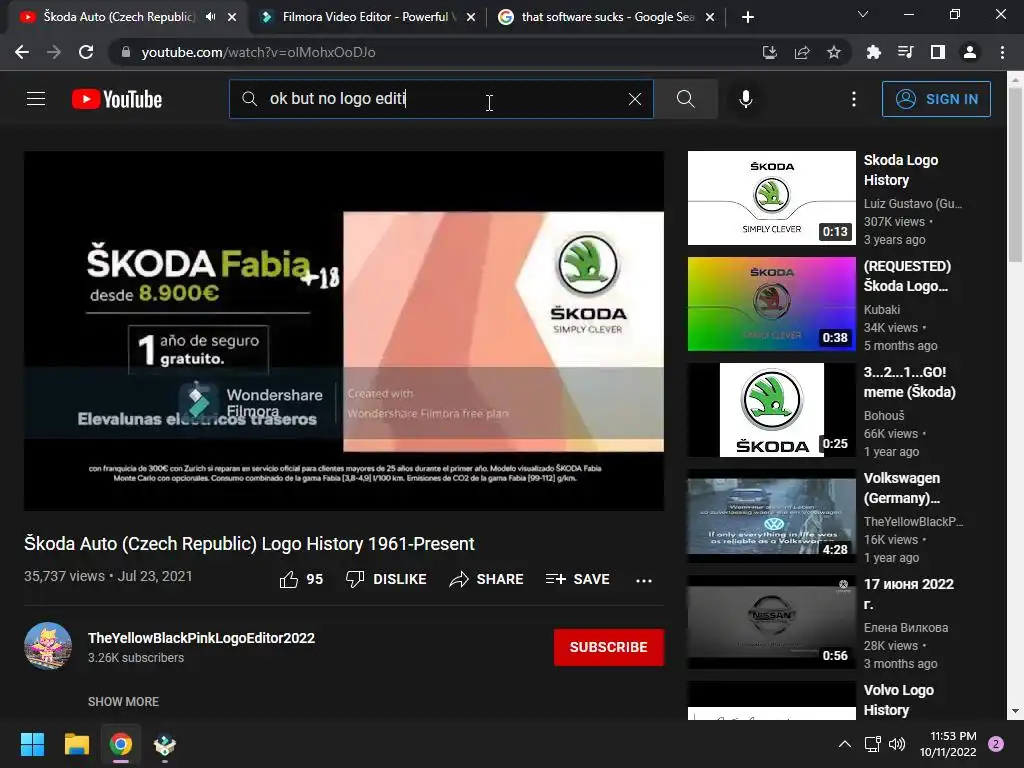Like the video with thumbs up

pos(301,579)
